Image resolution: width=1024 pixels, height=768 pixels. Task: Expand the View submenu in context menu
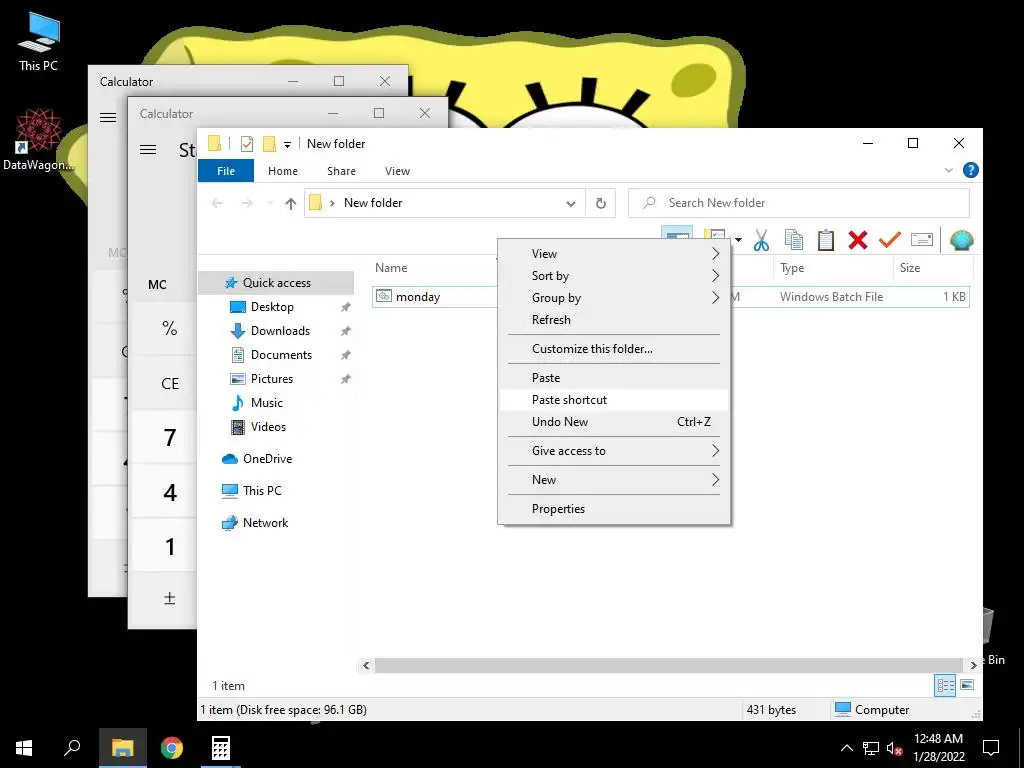pyautogui.click(x=614, y=253)
